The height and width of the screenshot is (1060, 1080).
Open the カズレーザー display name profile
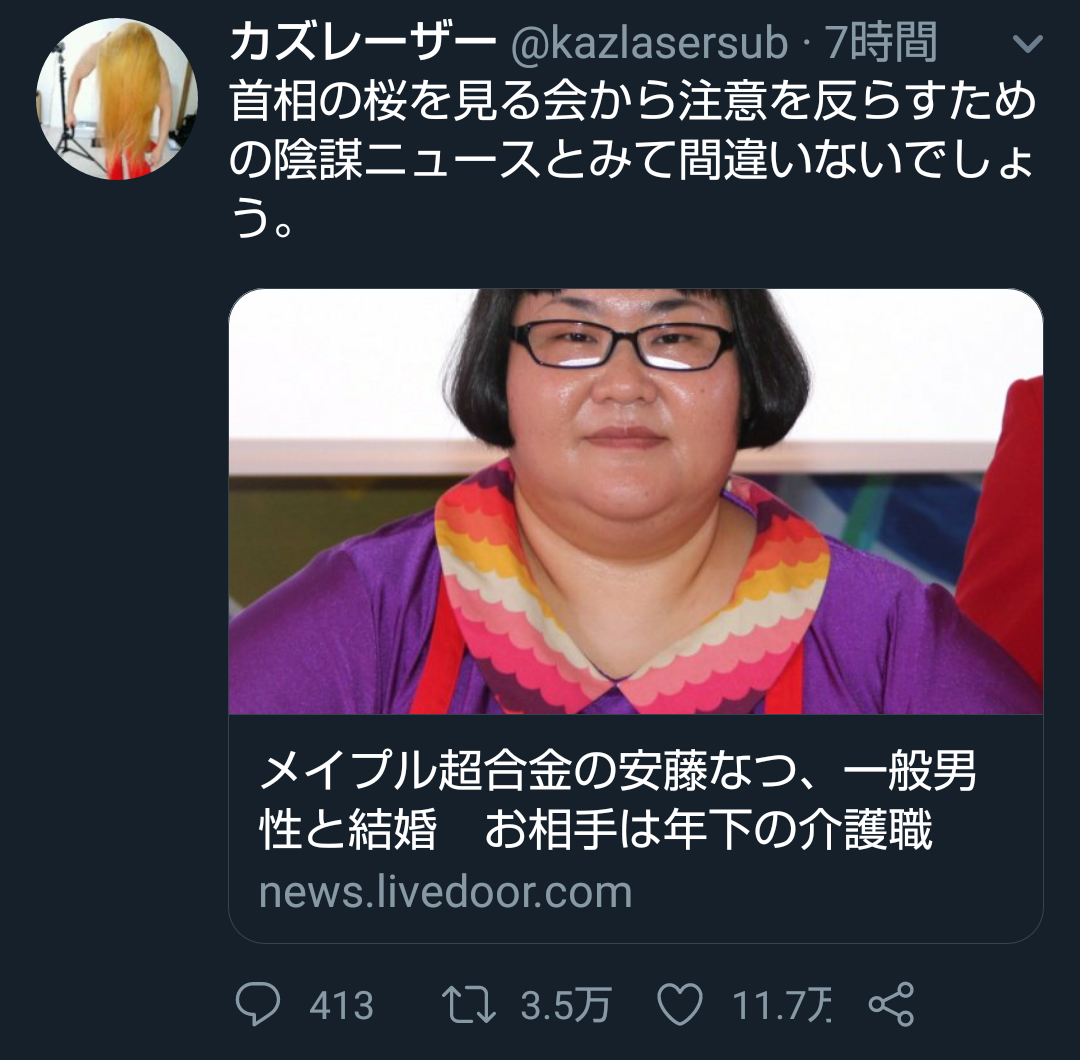pyautogui.click(x=363, y=43)
